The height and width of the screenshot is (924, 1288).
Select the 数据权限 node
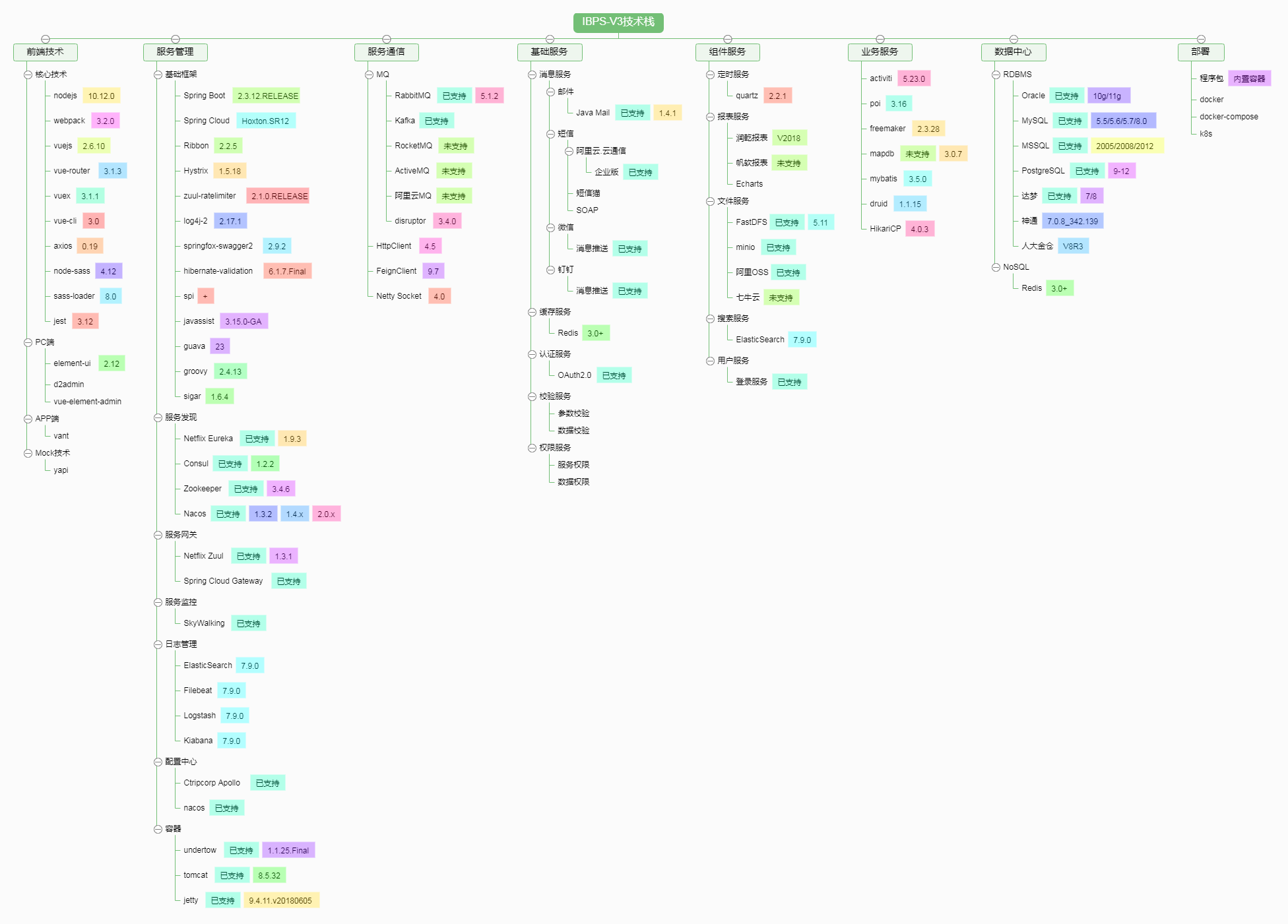point(574,482)
